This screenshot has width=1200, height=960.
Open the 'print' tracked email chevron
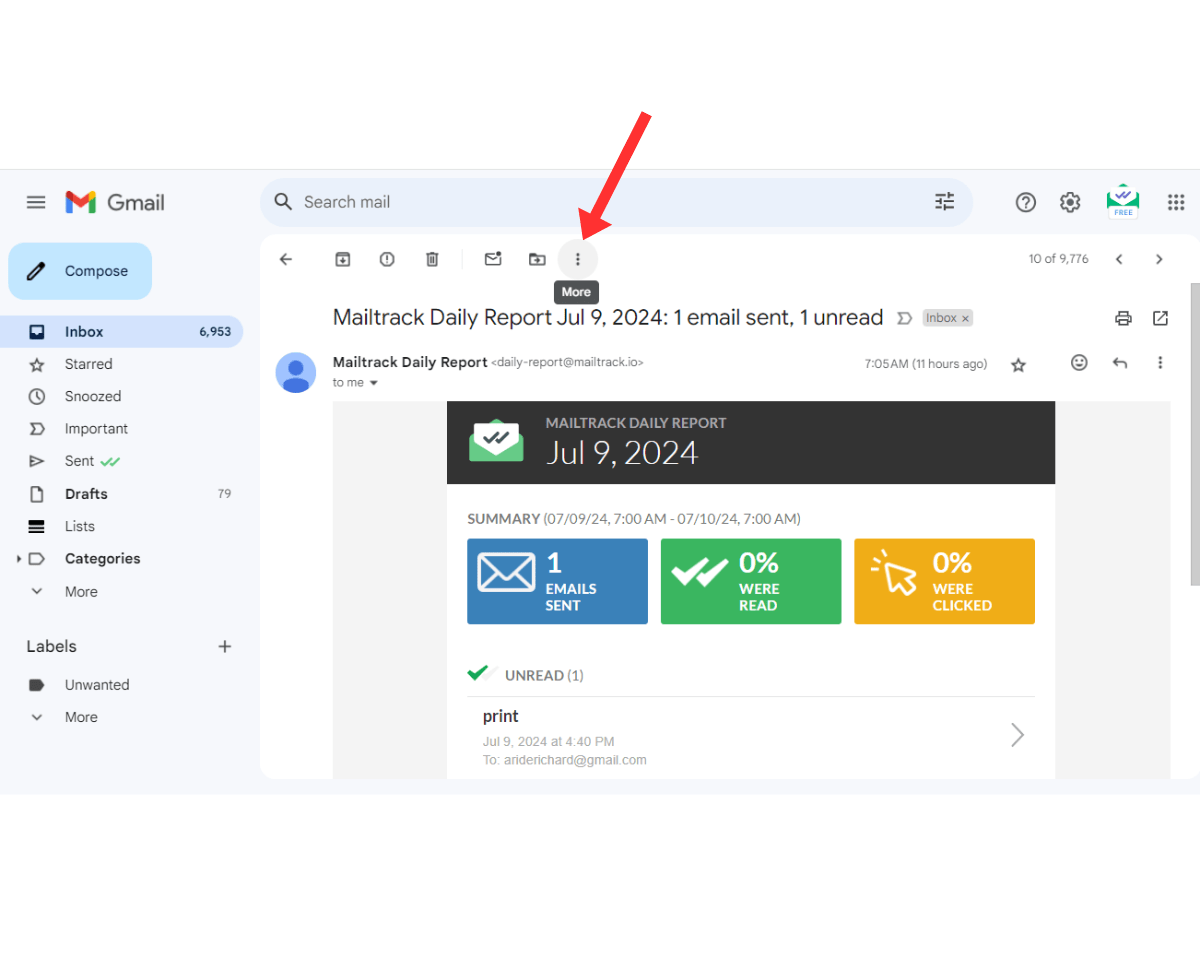[1017, 735]
